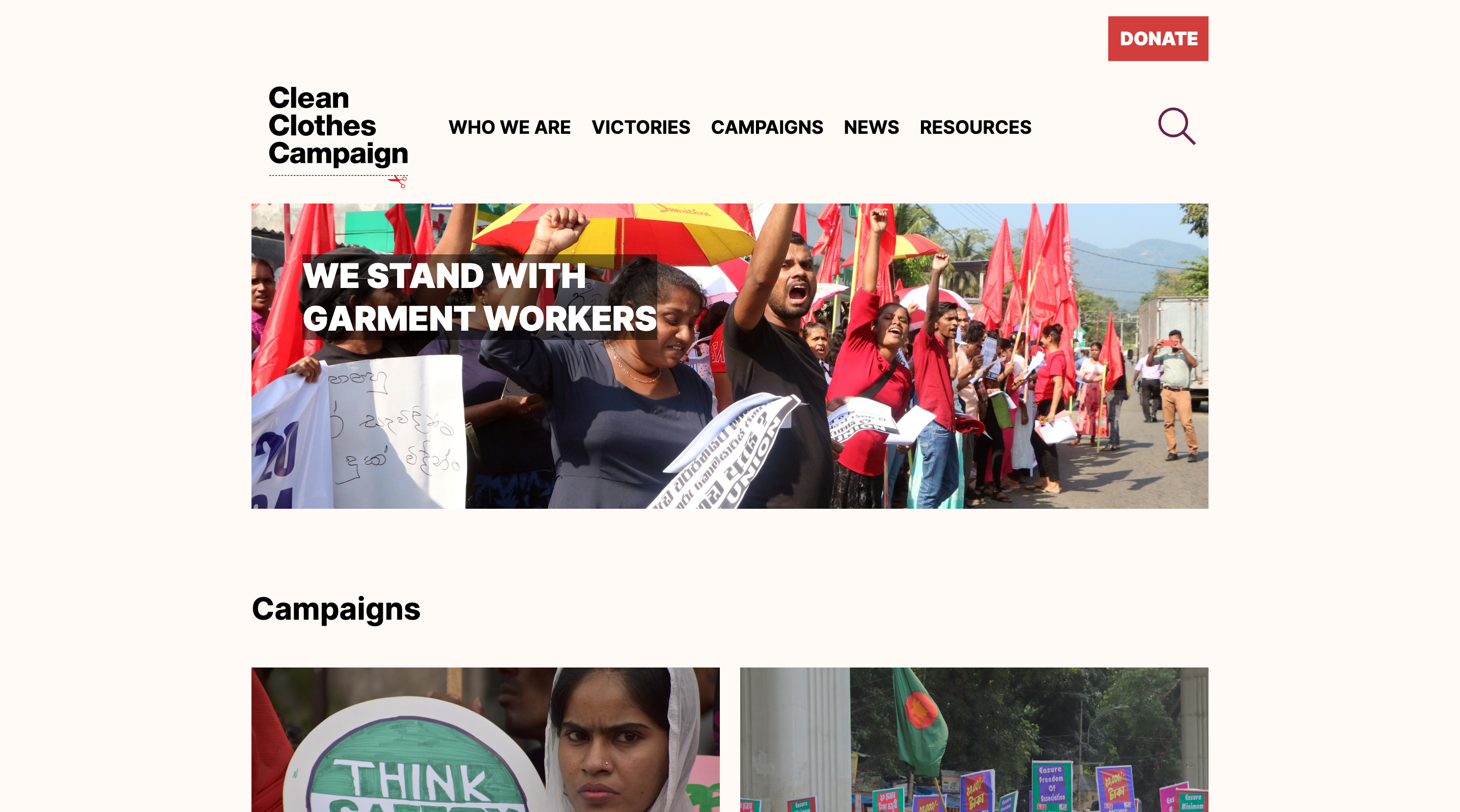Select the VICTORIES menu item
Viewport: 1460px width, 812px height.
[x=640, y=127]
